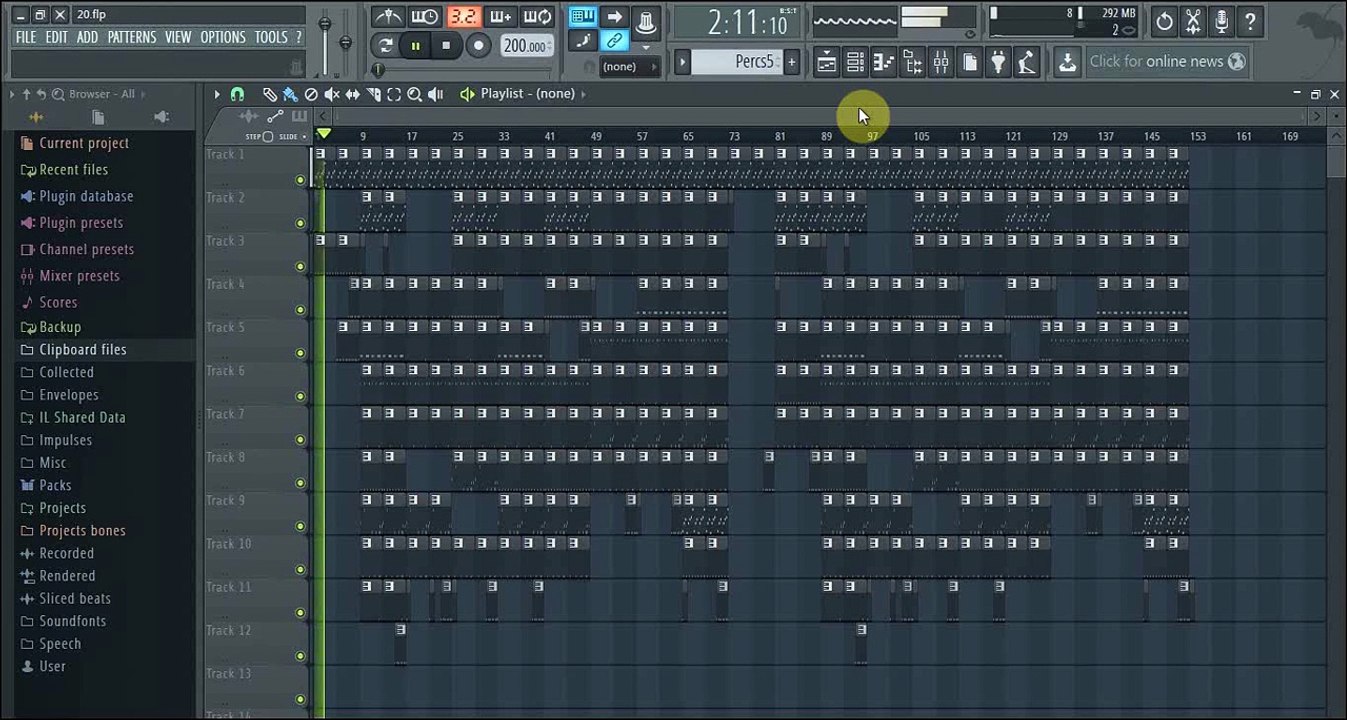Open Current project in browser
This screenshot has height=720, width=1347.
(x=84, y=143)
